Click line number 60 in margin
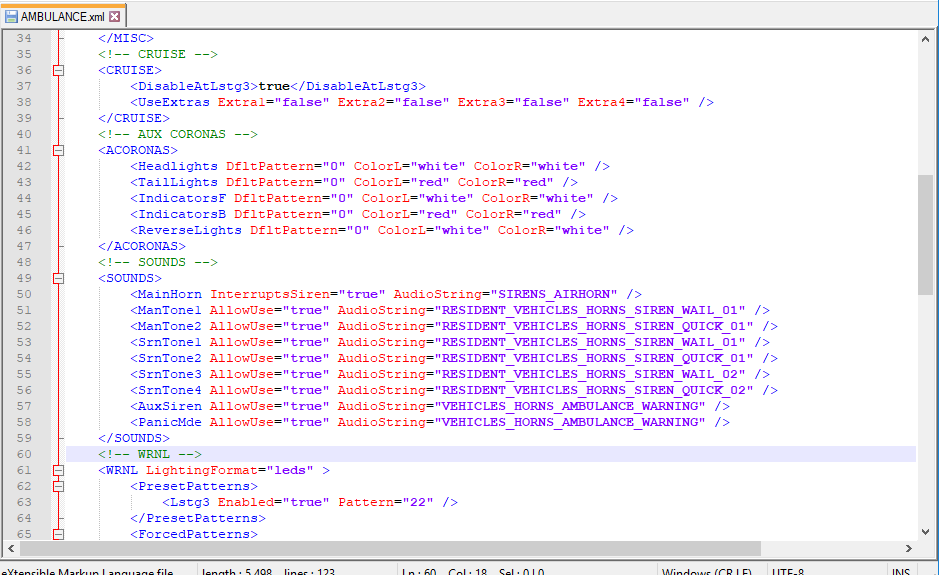 pyautogui.click(x=24, y=454)
